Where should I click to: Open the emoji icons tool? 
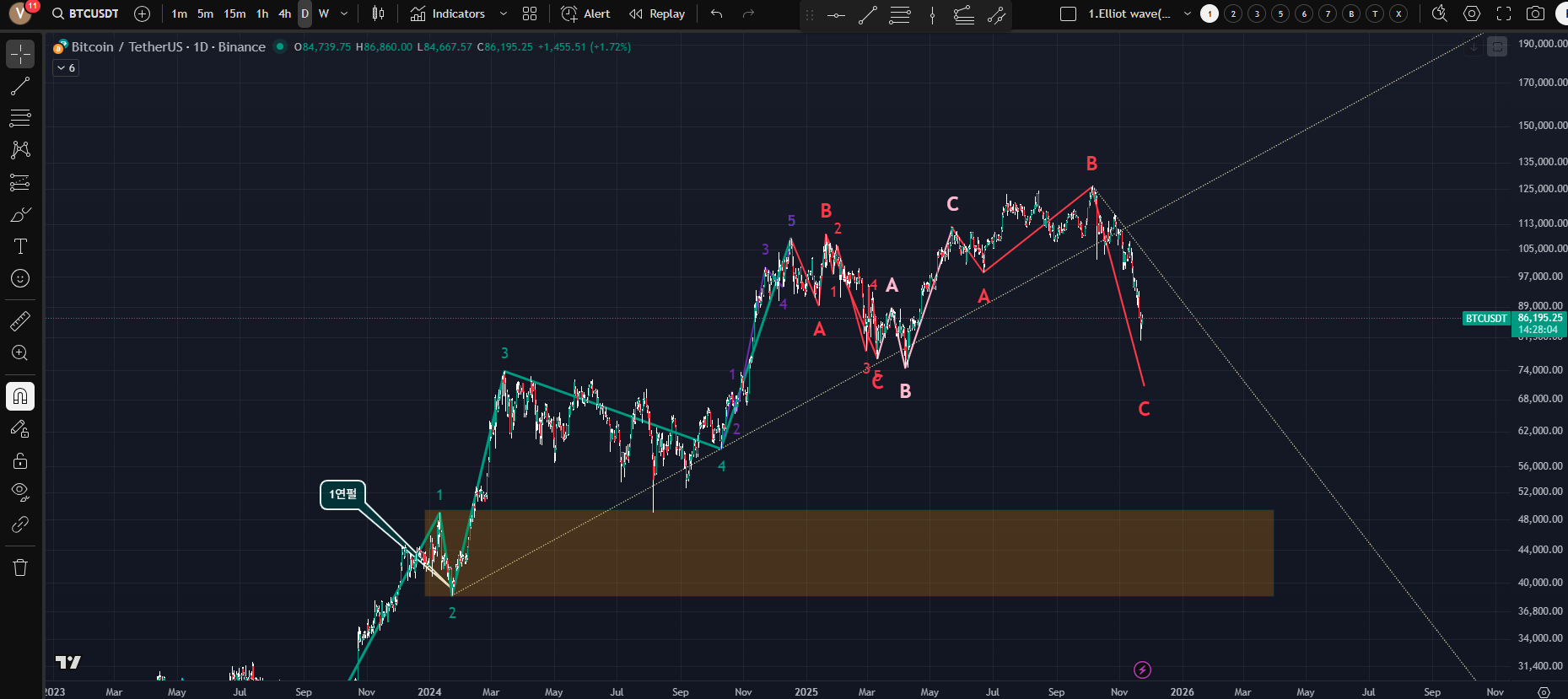tap(20, 279)
